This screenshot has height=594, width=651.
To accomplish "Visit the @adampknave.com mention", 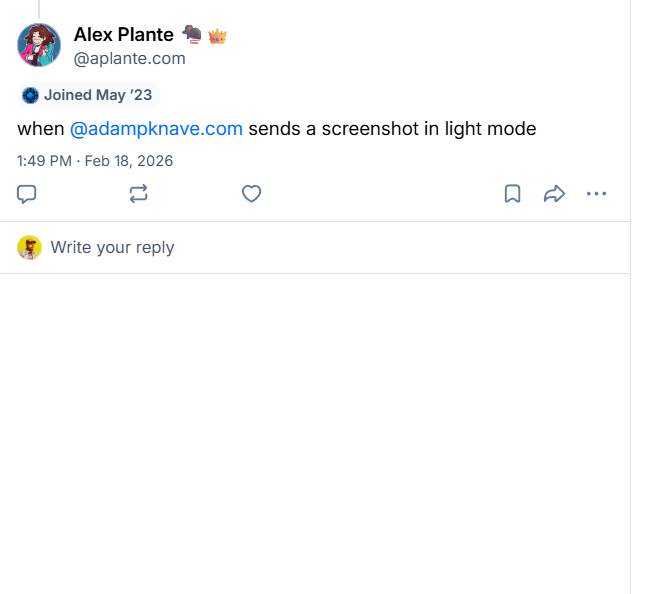I will 157,129.
